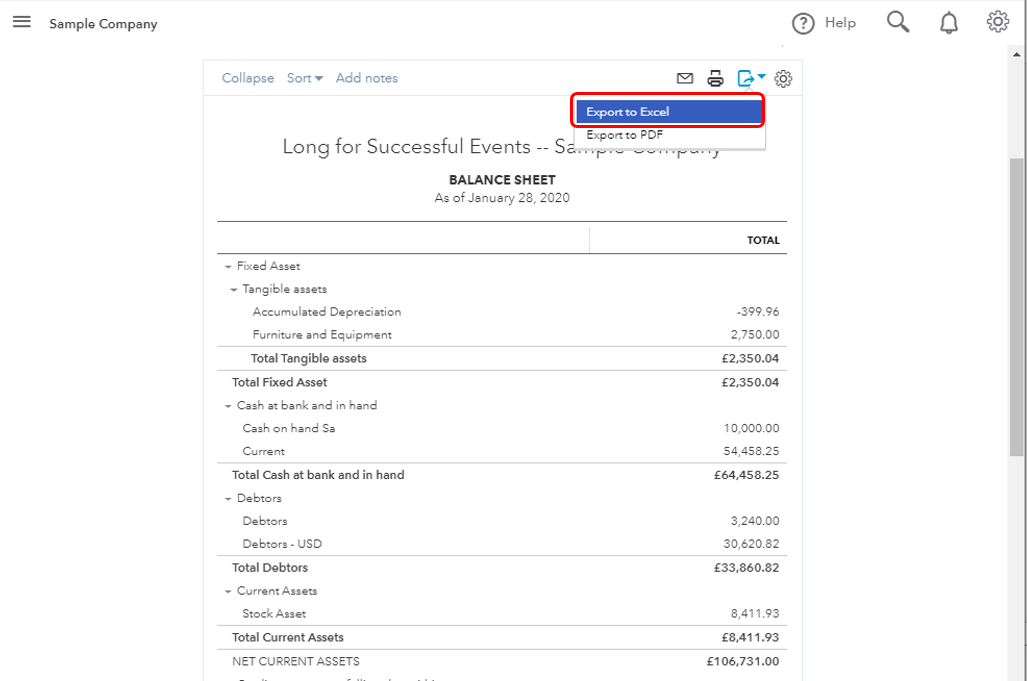1027x681 pixels.
Task: Open the search magnifier icon
Action: coord(898,22)
